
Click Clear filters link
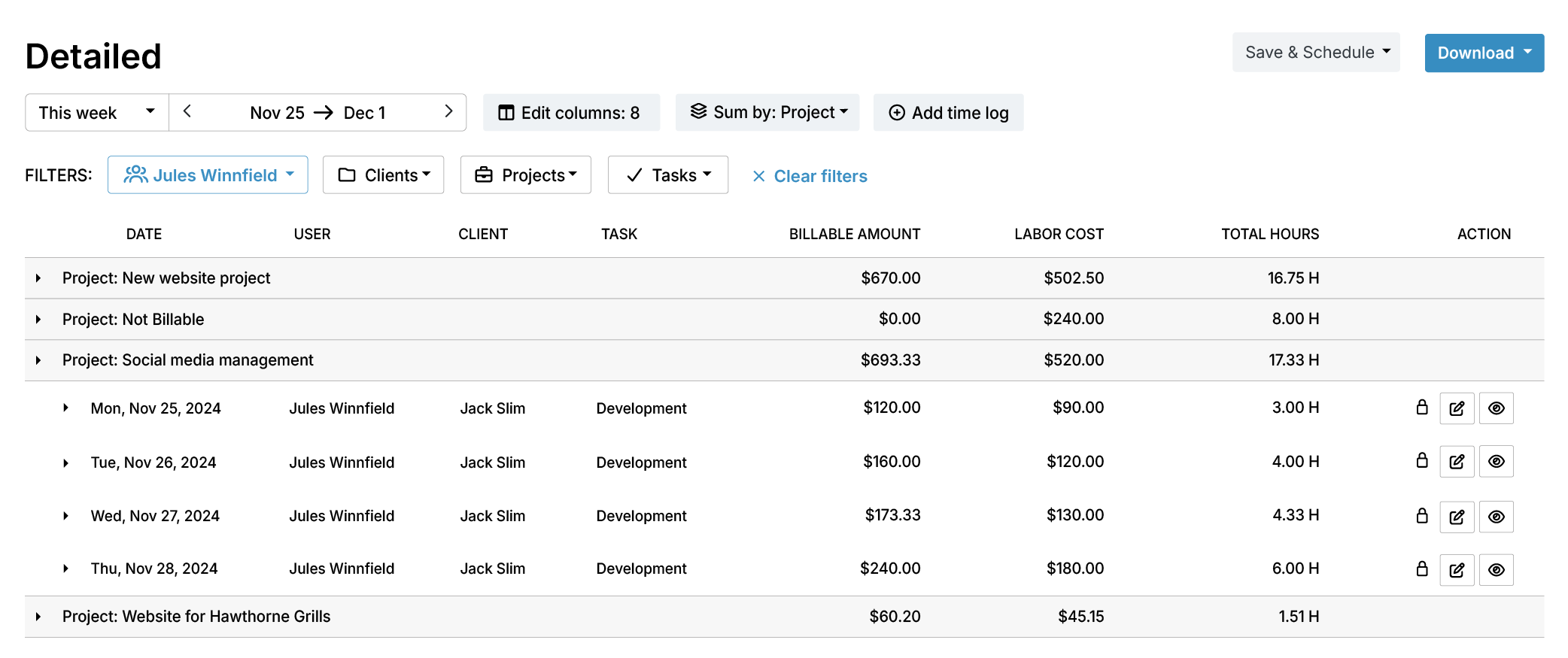tap(810, 176)
